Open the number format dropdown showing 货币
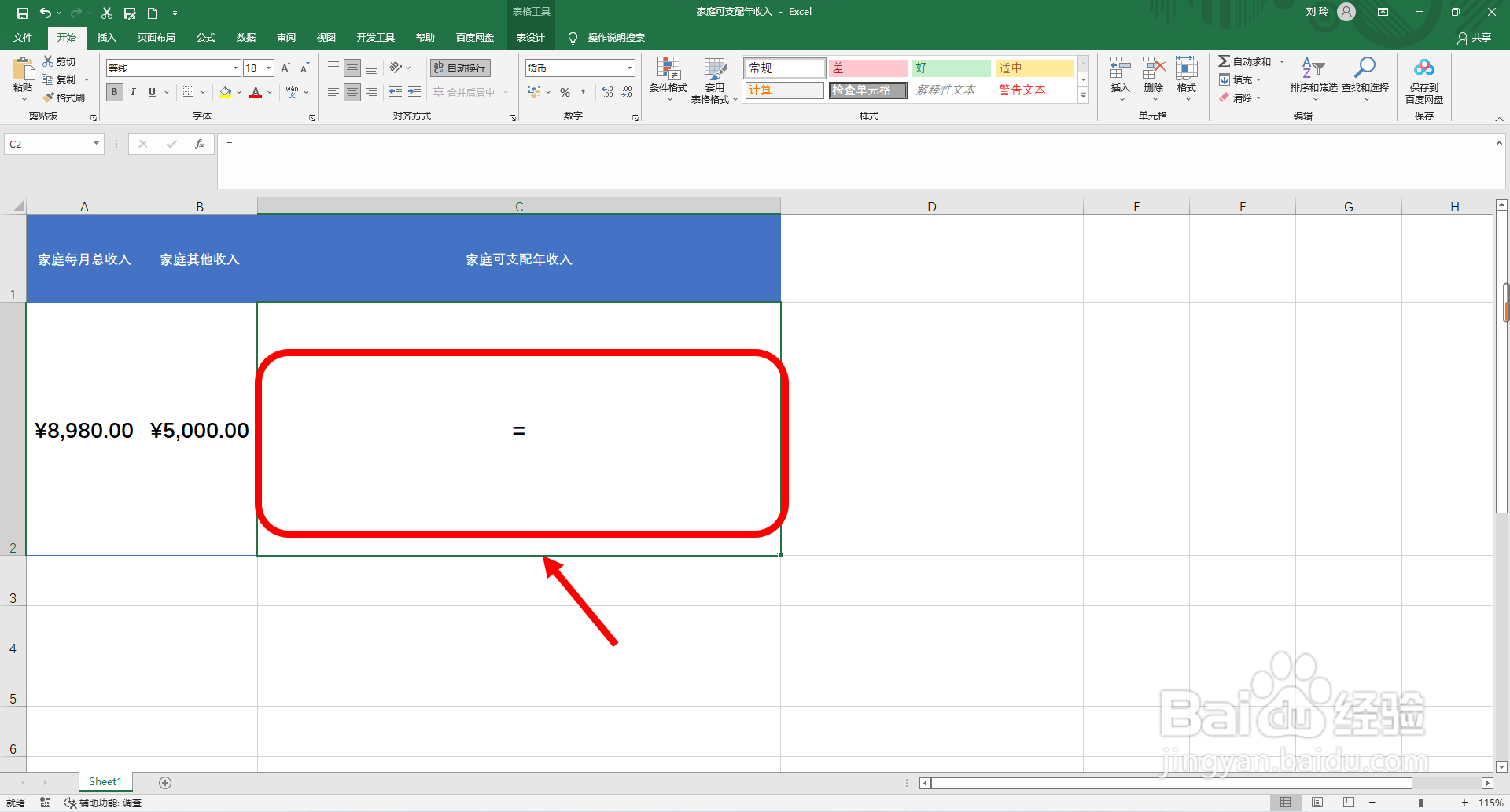Image resolution: width=1510 pixels, height=812 pixels. (629, 68)
